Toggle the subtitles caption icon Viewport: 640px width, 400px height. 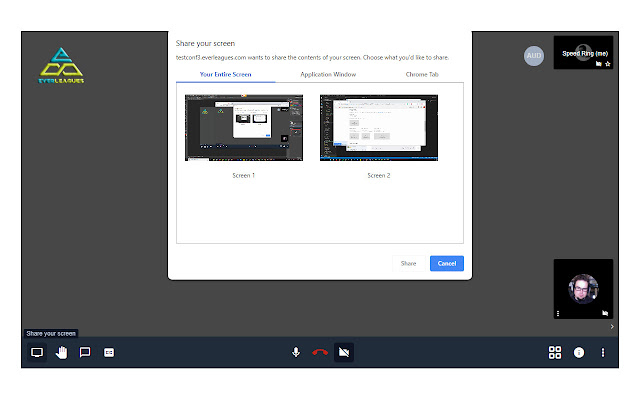click(109, 352)
